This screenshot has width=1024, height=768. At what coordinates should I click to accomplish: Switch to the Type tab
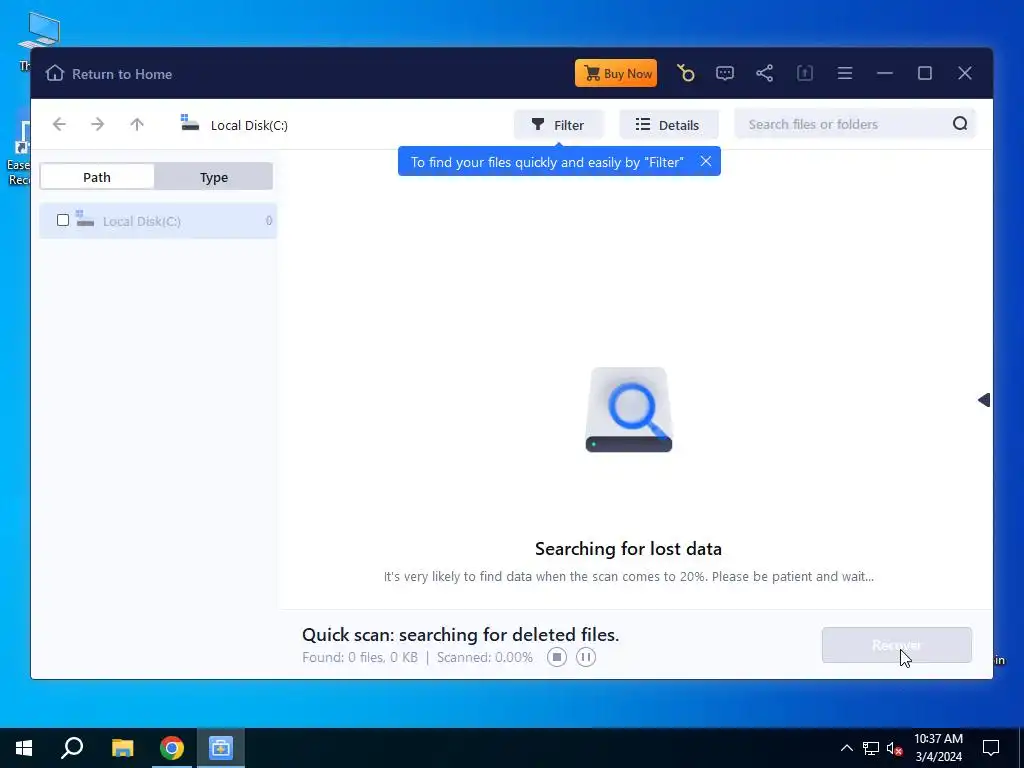(x=214, y=177)
